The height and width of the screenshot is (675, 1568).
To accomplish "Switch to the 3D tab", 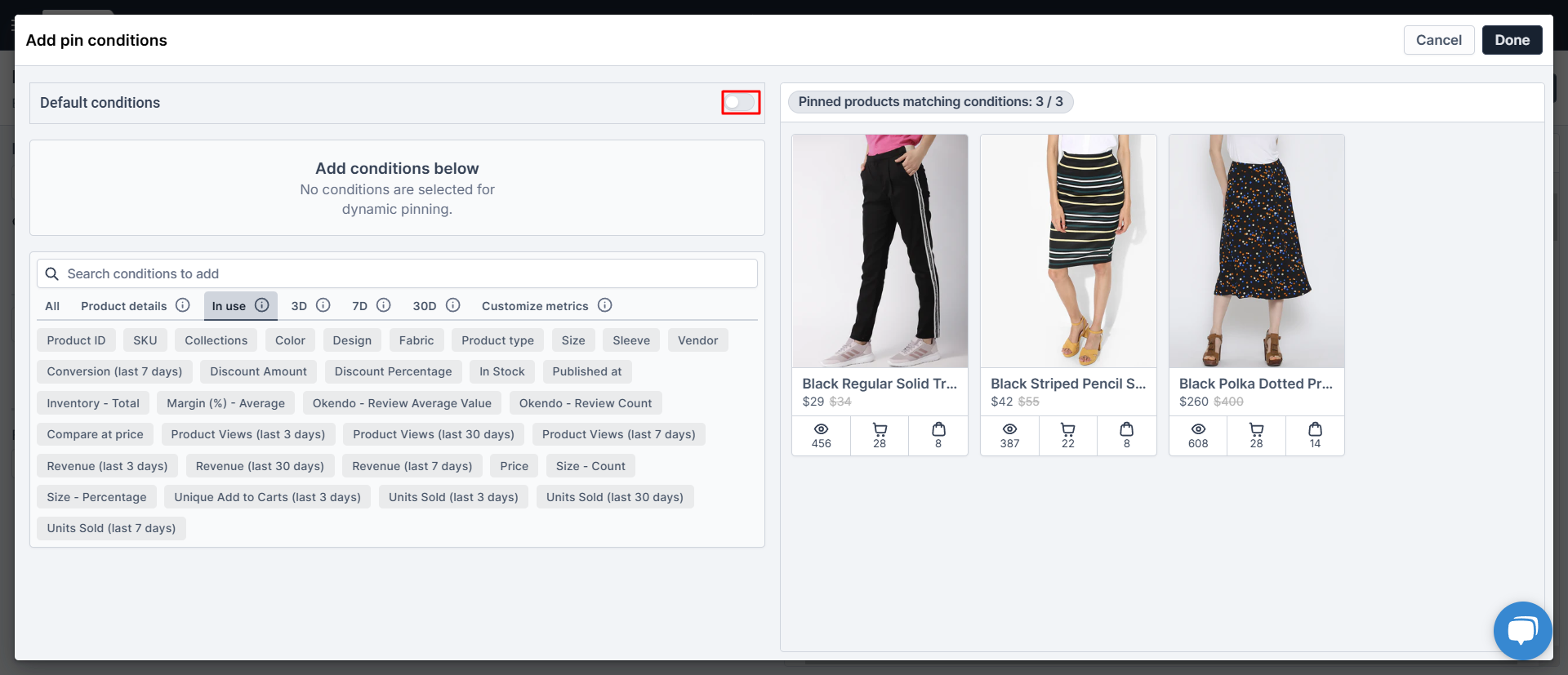I will [299, 306].
